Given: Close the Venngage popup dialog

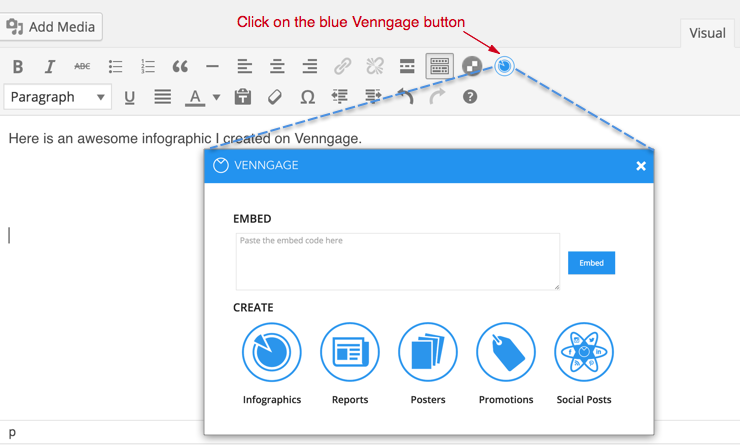Looking at the screenshot, I should (640, 166).
